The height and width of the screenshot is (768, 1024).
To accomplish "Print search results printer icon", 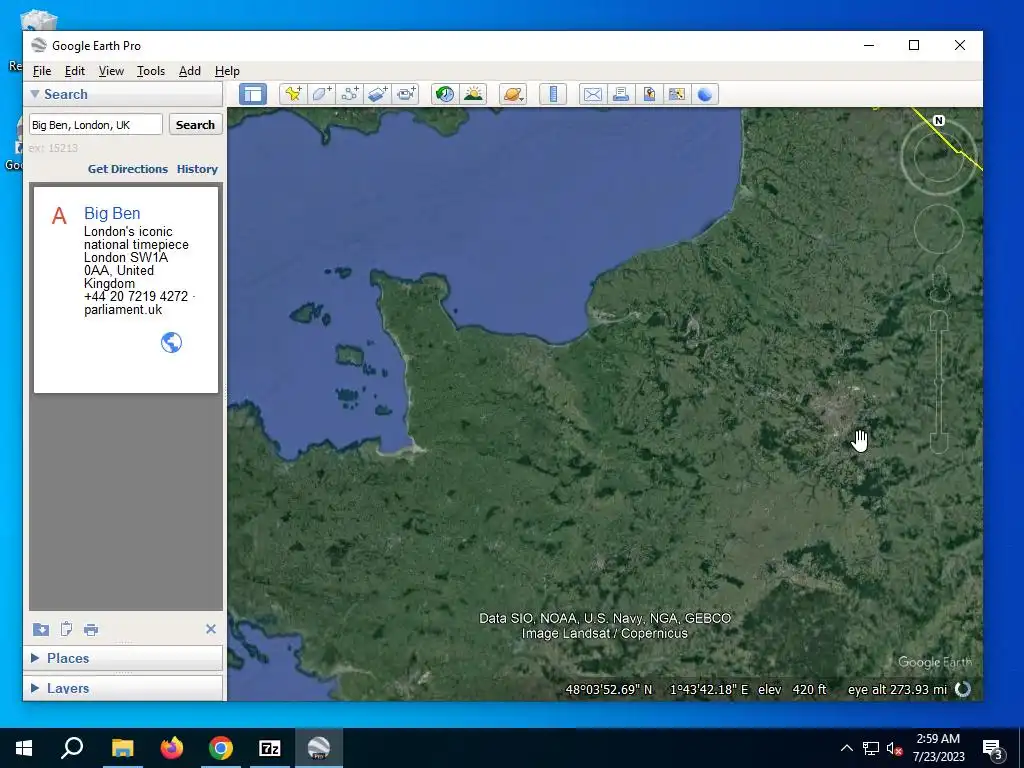I will [91, 630].
